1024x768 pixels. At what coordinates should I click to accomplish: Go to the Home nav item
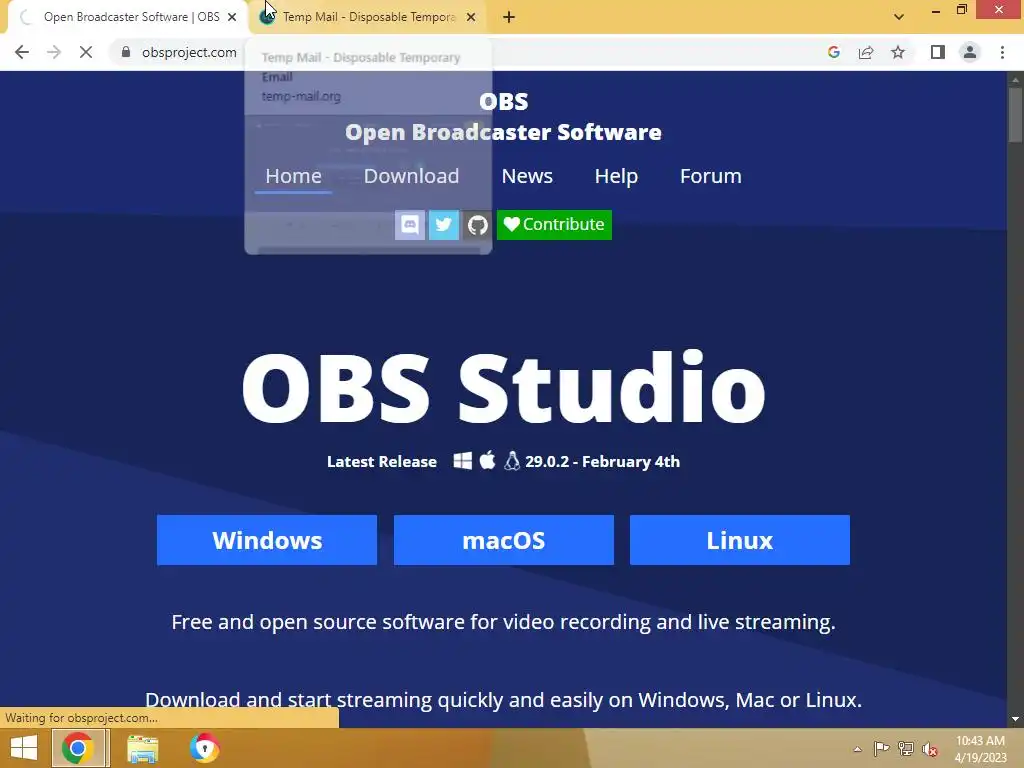pos(293,176)
